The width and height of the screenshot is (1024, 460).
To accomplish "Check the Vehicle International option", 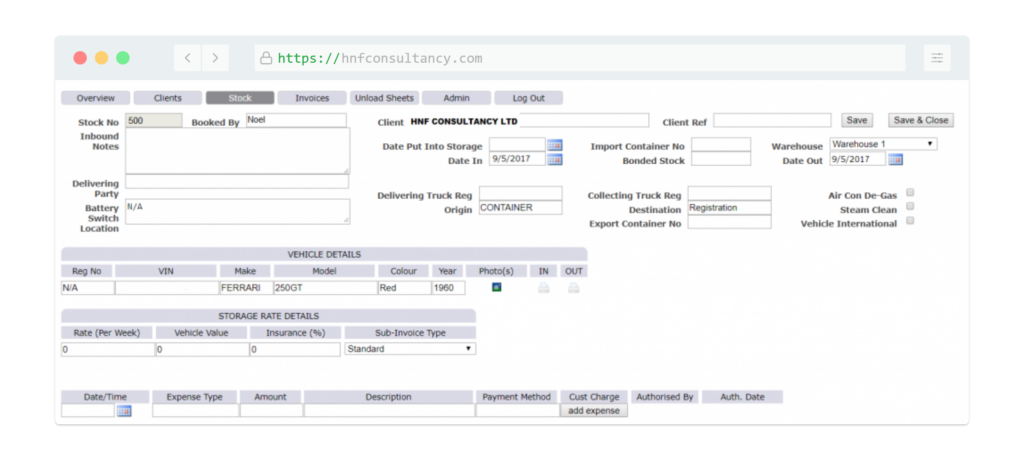I will pyautogui.click(x=910, y=221).
